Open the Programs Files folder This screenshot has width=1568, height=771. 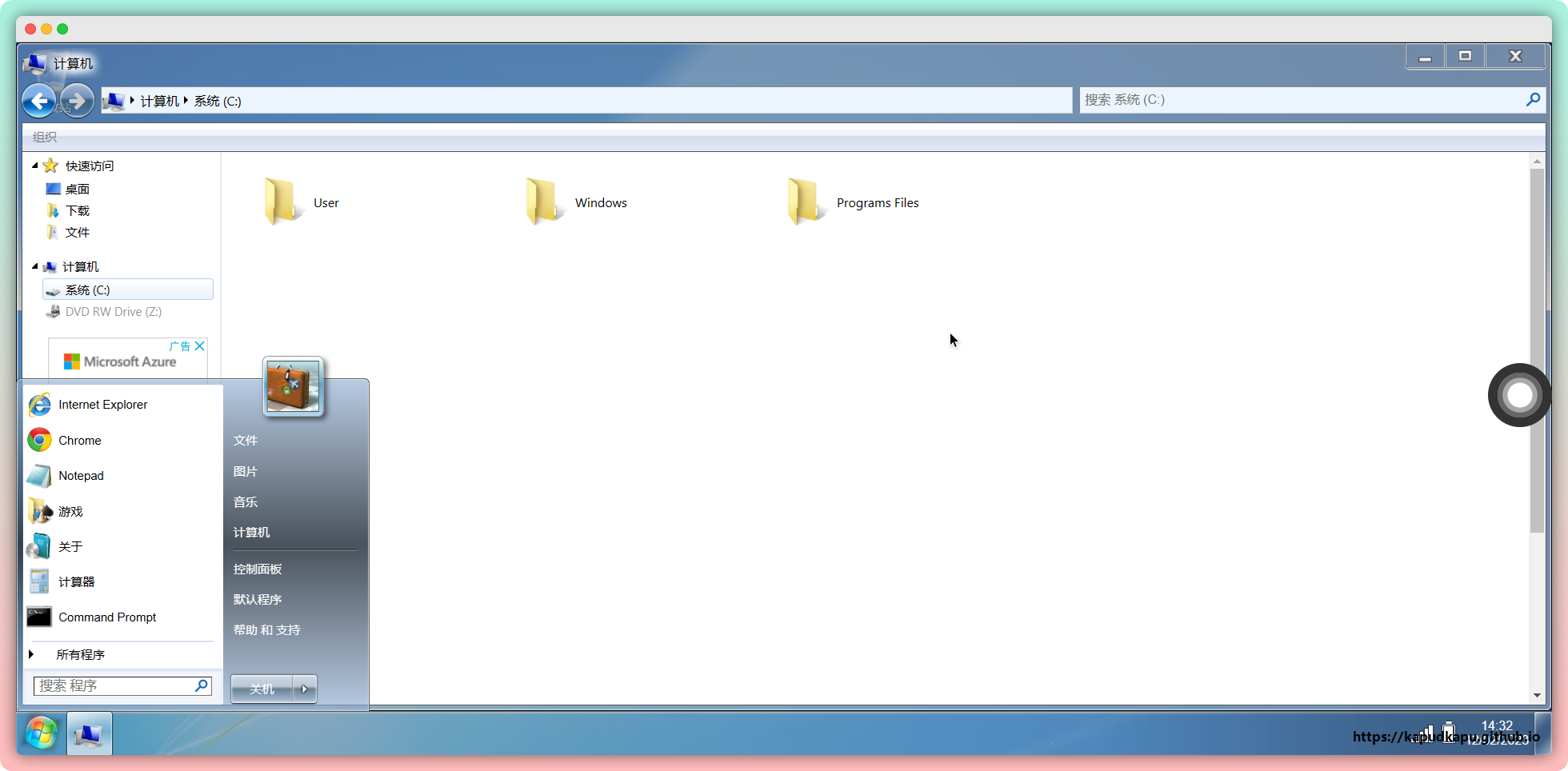point(853,202)
